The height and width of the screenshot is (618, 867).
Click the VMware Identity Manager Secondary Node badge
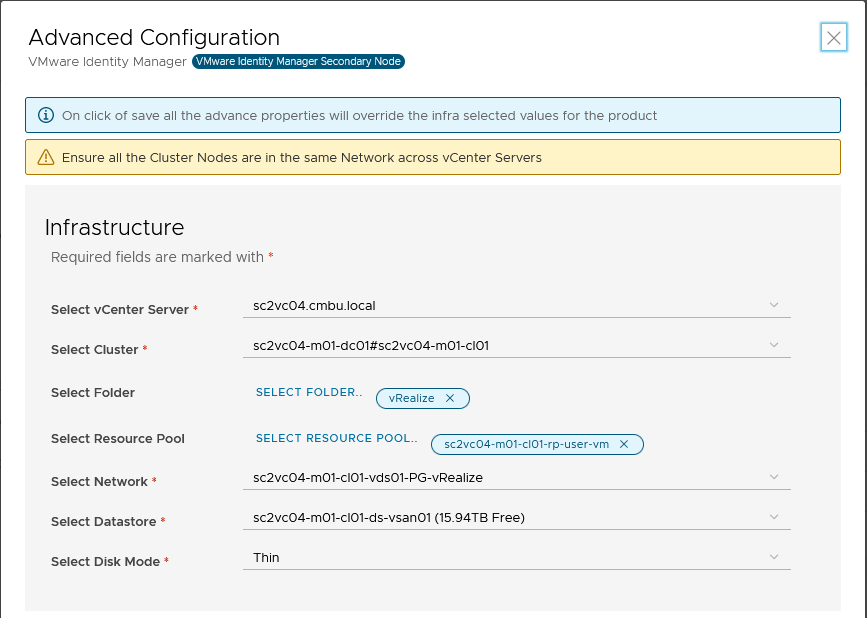tap(298, 61)
